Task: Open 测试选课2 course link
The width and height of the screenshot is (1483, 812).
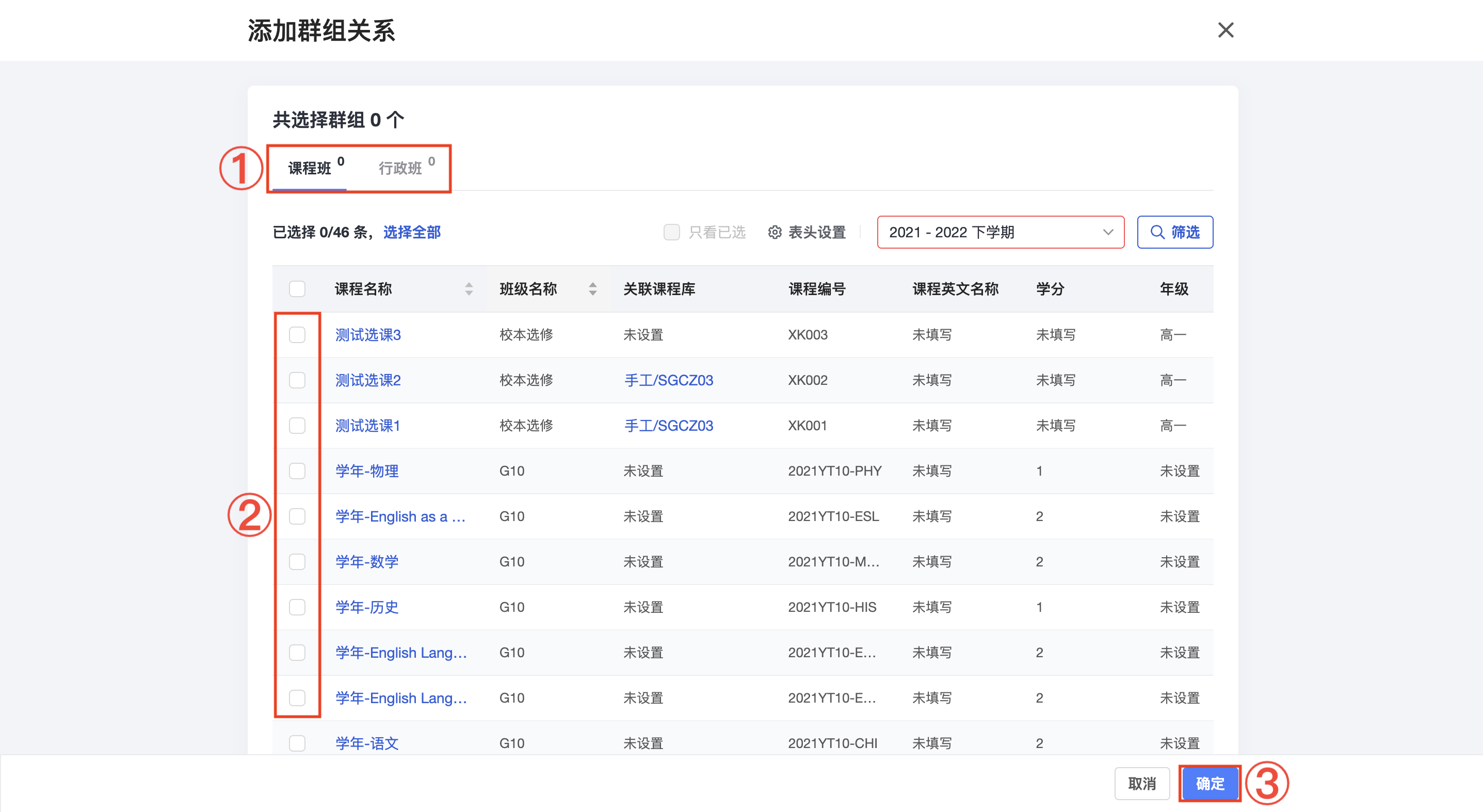Action: 368,380
